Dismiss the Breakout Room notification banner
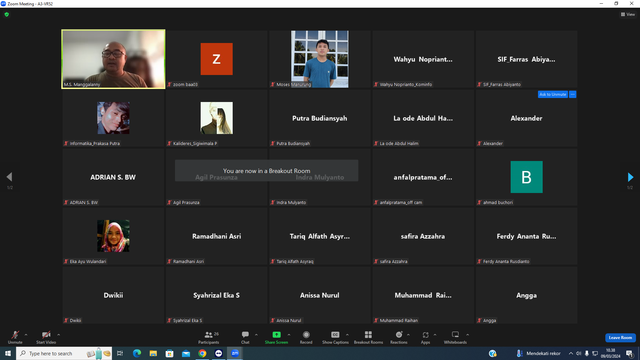 pyautogui.click(x=267, y=171)
